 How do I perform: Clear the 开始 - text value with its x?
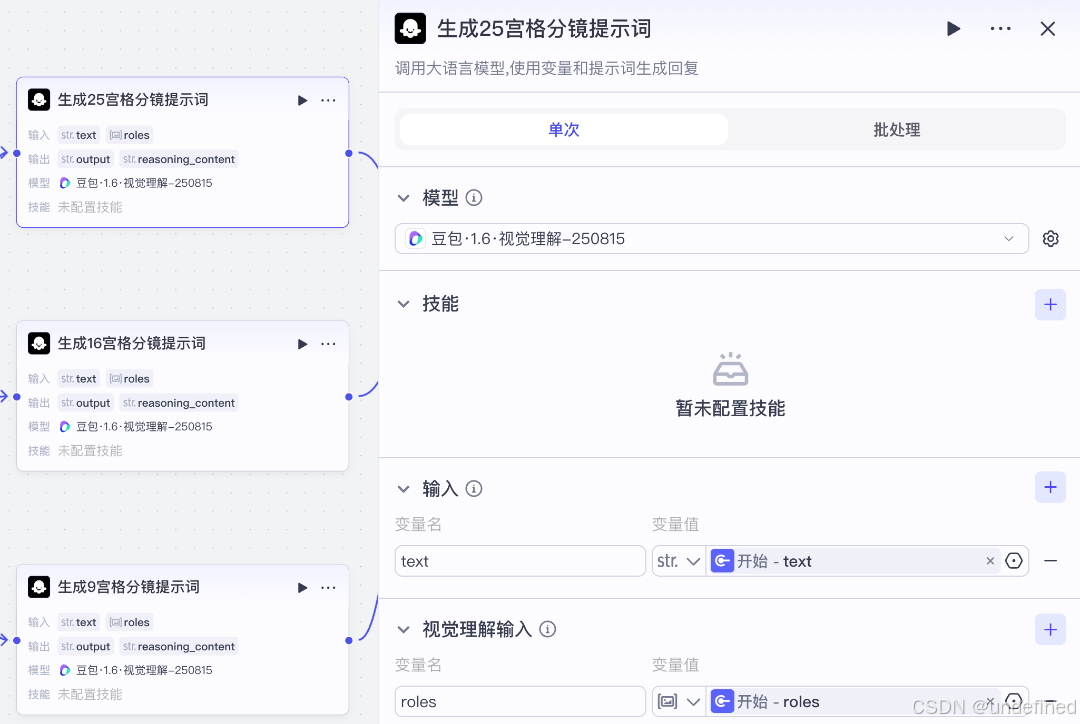coord(990,561)
